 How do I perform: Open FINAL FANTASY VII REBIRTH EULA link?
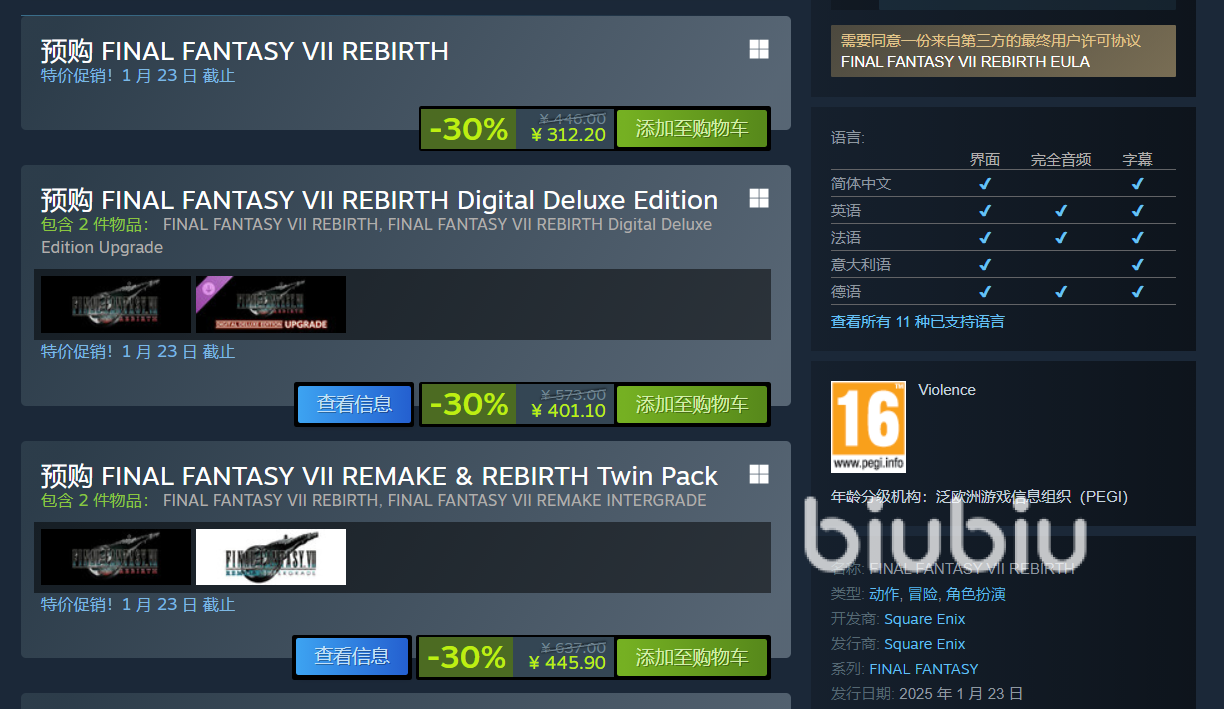[x=965, y=61]
